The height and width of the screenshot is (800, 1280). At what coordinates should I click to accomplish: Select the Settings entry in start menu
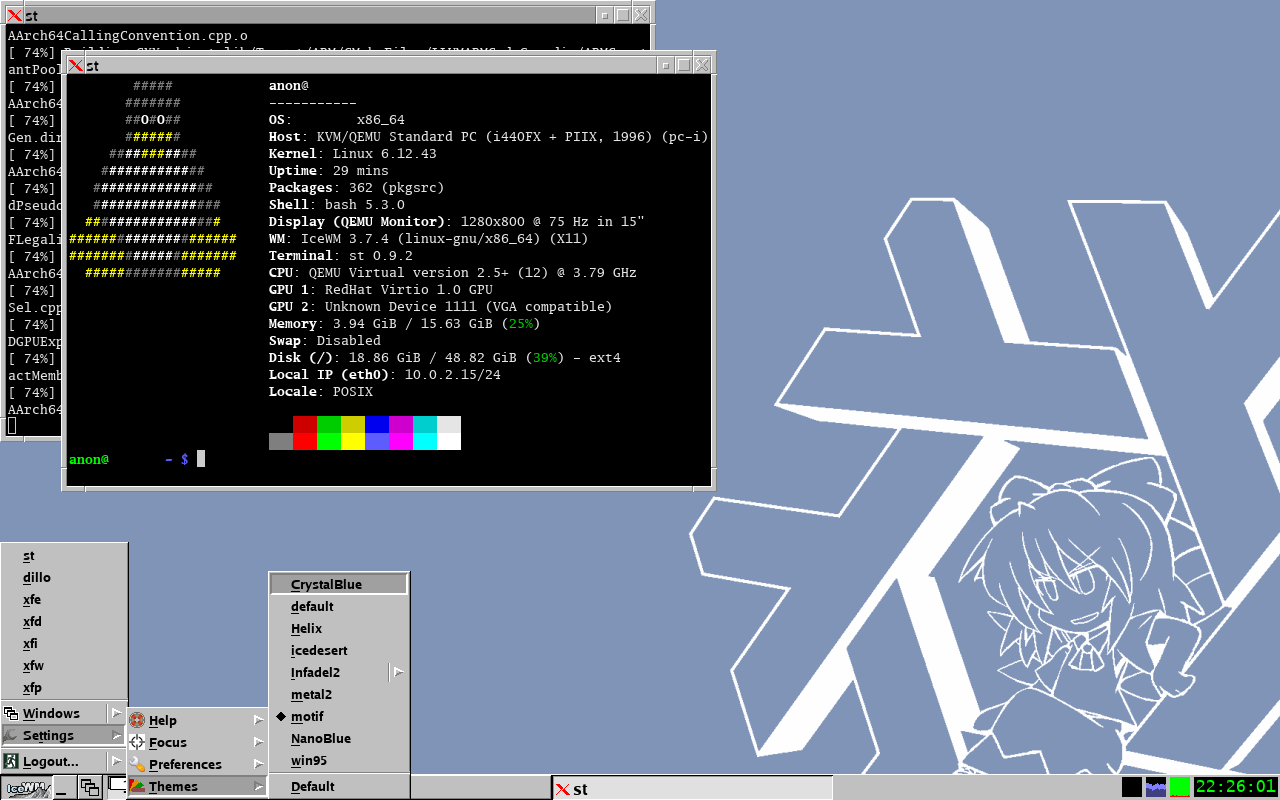click(64, 735)
